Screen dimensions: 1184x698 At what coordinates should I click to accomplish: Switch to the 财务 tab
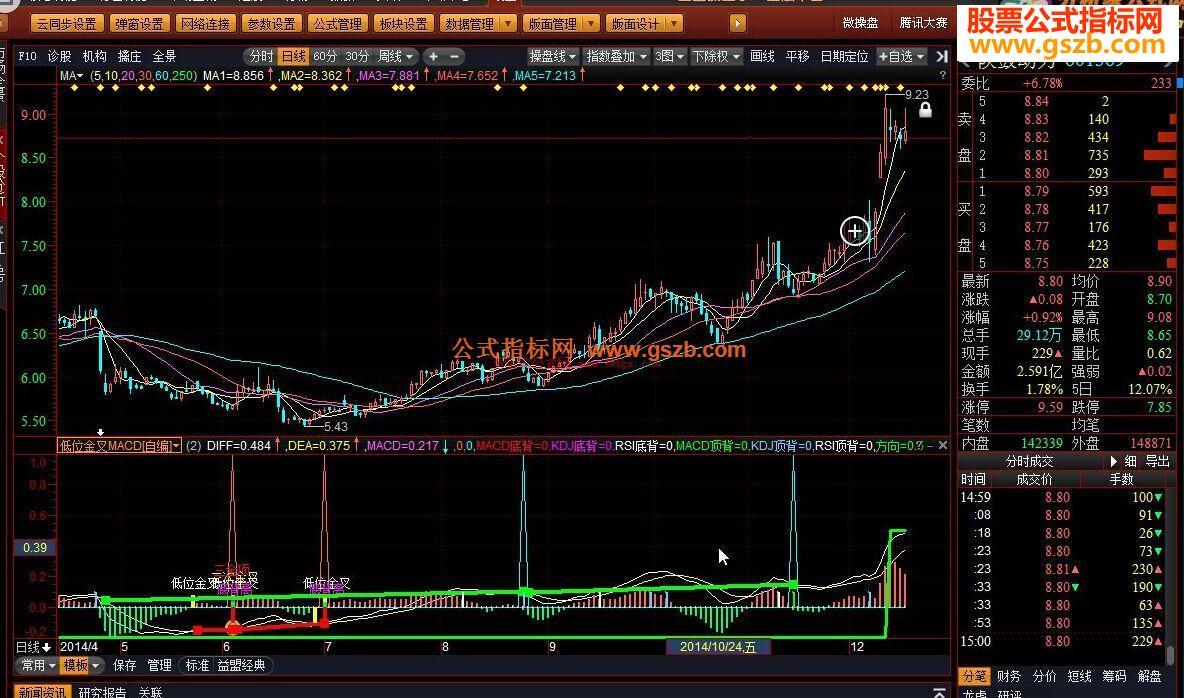(x=1009, y=677)
